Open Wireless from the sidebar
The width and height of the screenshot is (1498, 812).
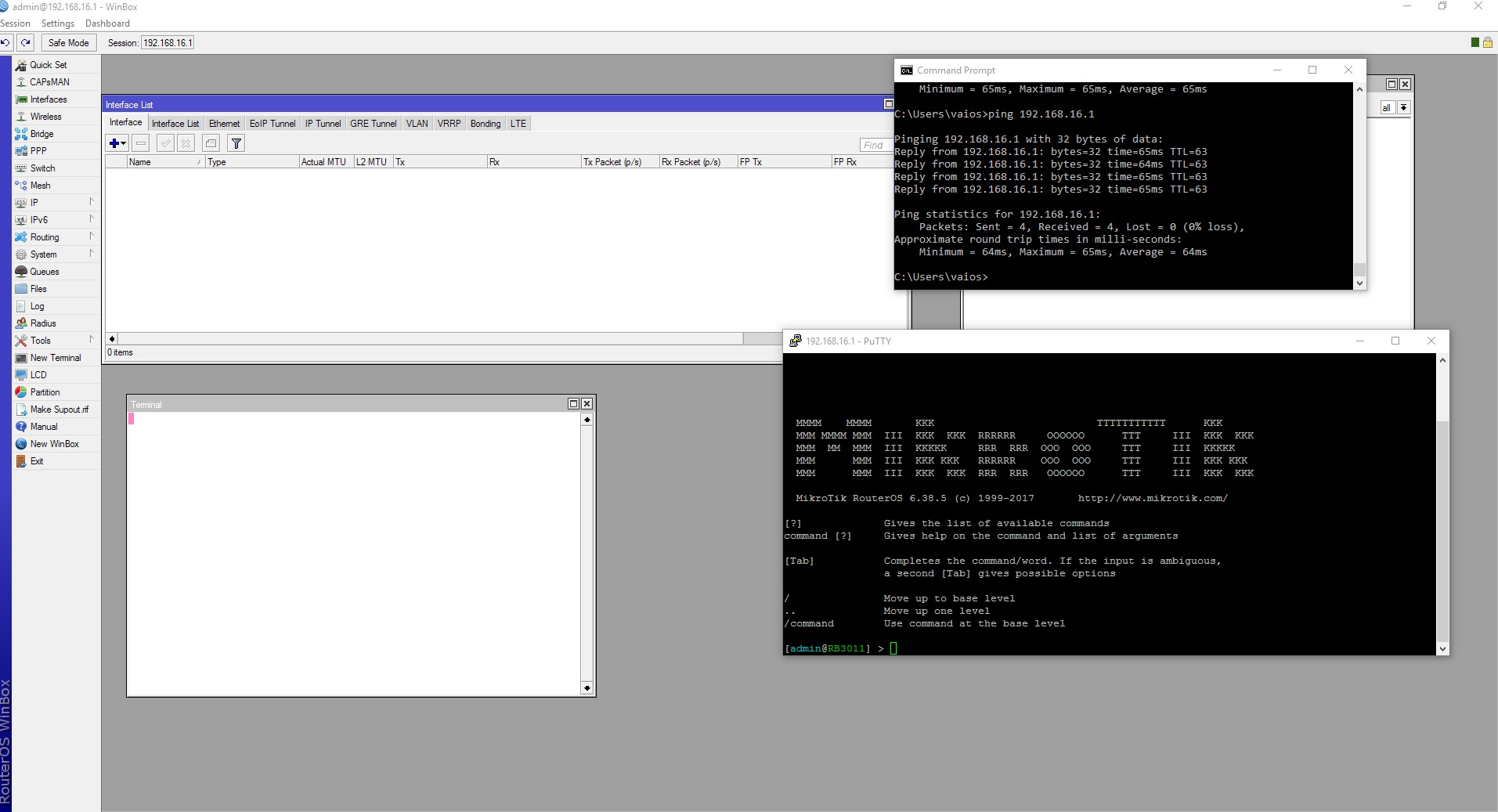point(56,117)
